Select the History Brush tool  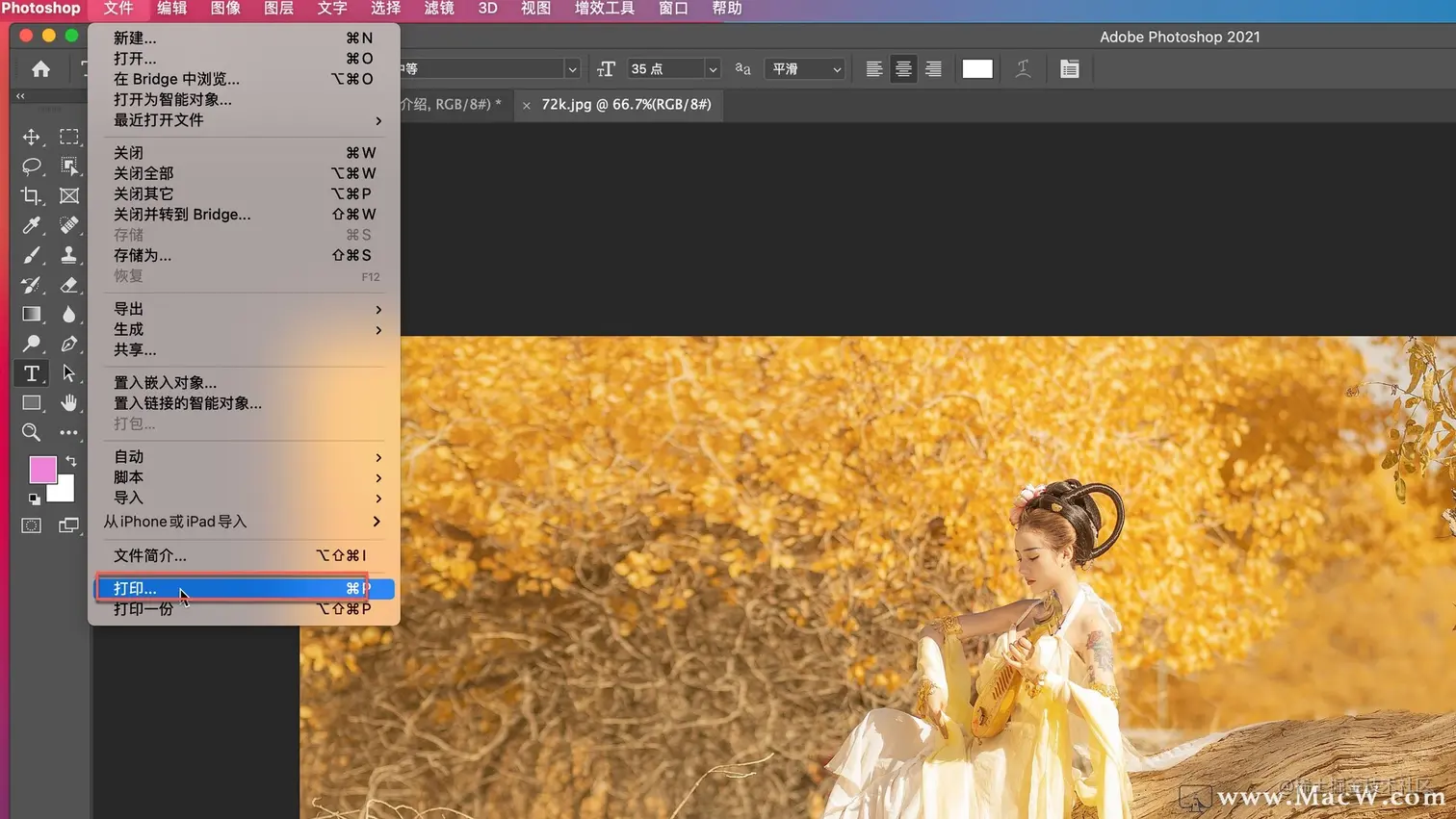coord(31,285)
